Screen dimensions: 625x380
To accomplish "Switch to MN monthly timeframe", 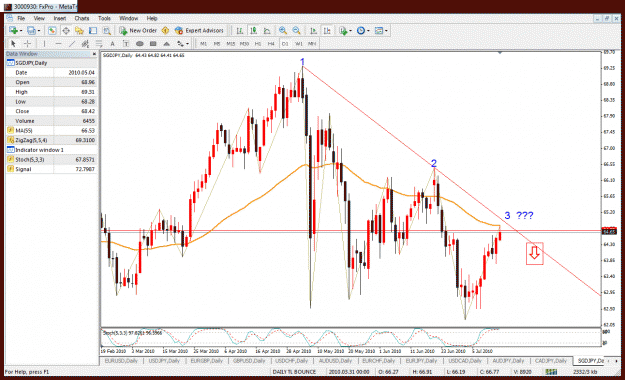I will [312, 43].
